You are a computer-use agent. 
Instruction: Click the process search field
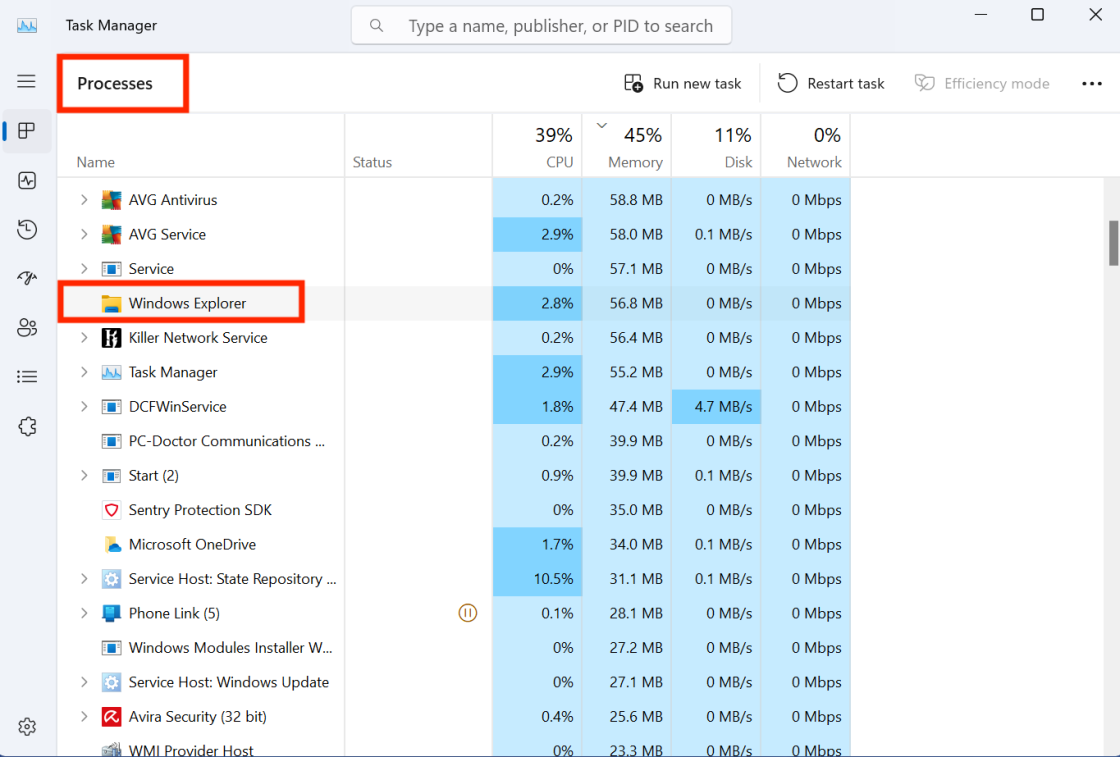540,25
